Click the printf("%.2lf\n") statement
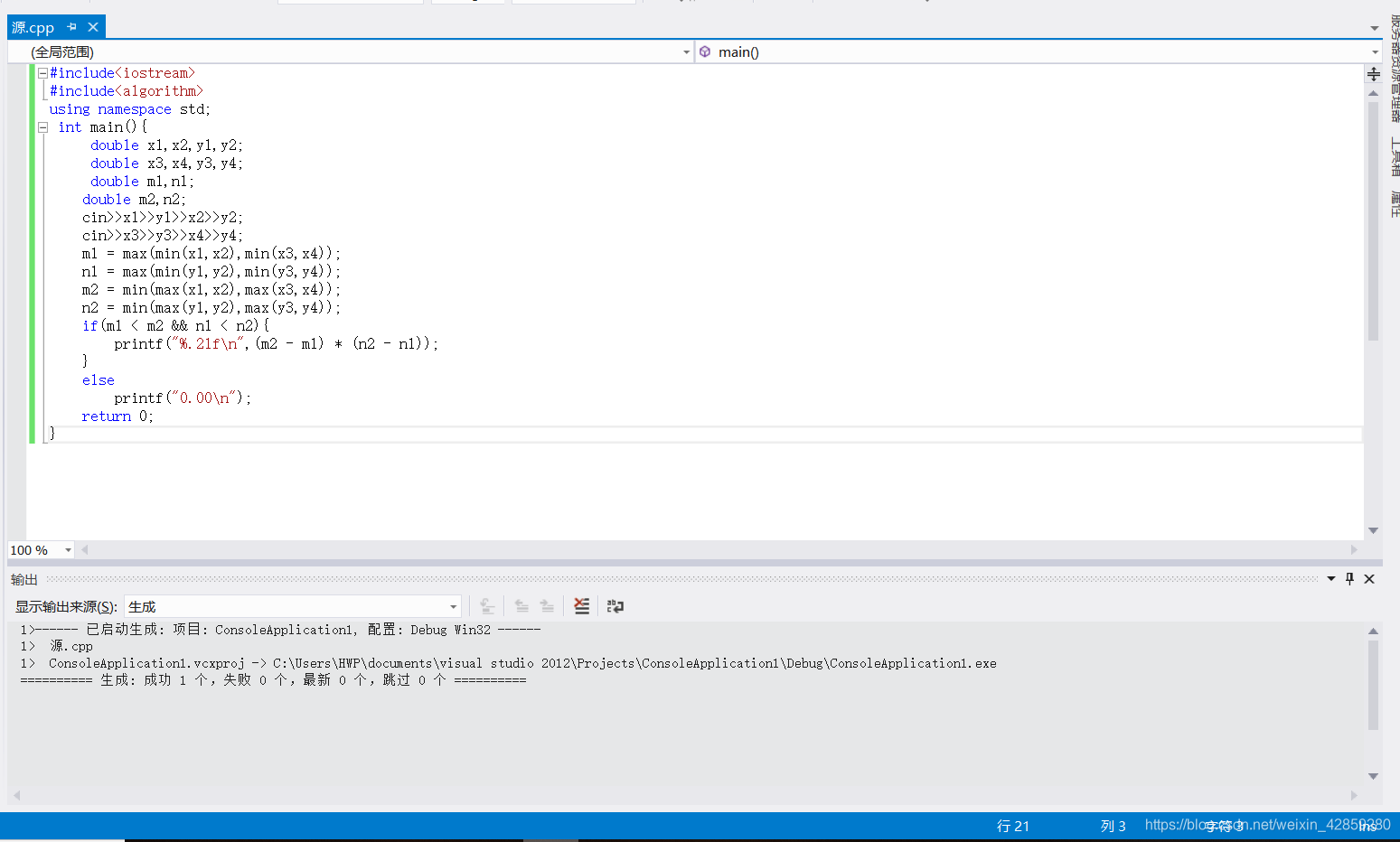This screenshot has height=842, width=1400. click(276, 344)
